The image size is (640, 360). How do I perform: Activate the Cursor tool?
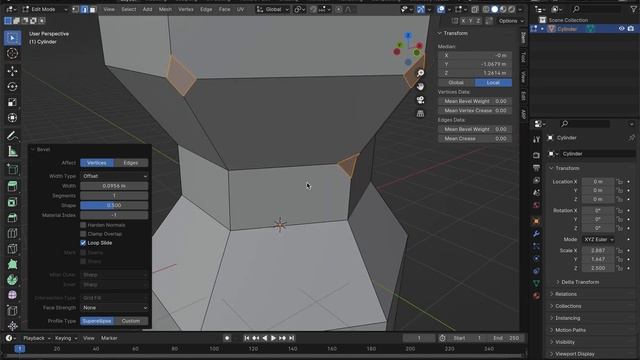click(12, 53)
